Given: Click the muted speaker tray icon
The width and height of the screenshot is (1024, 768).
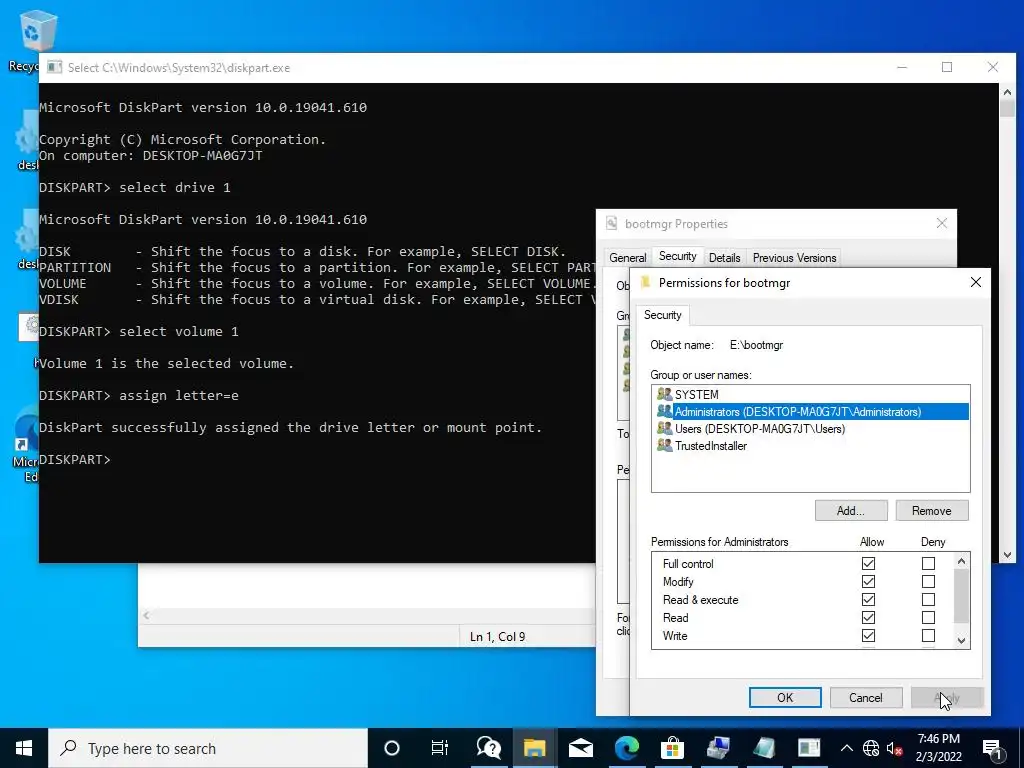Looking at the screenshot, I should pyautogui.click(x=895, y=748).
